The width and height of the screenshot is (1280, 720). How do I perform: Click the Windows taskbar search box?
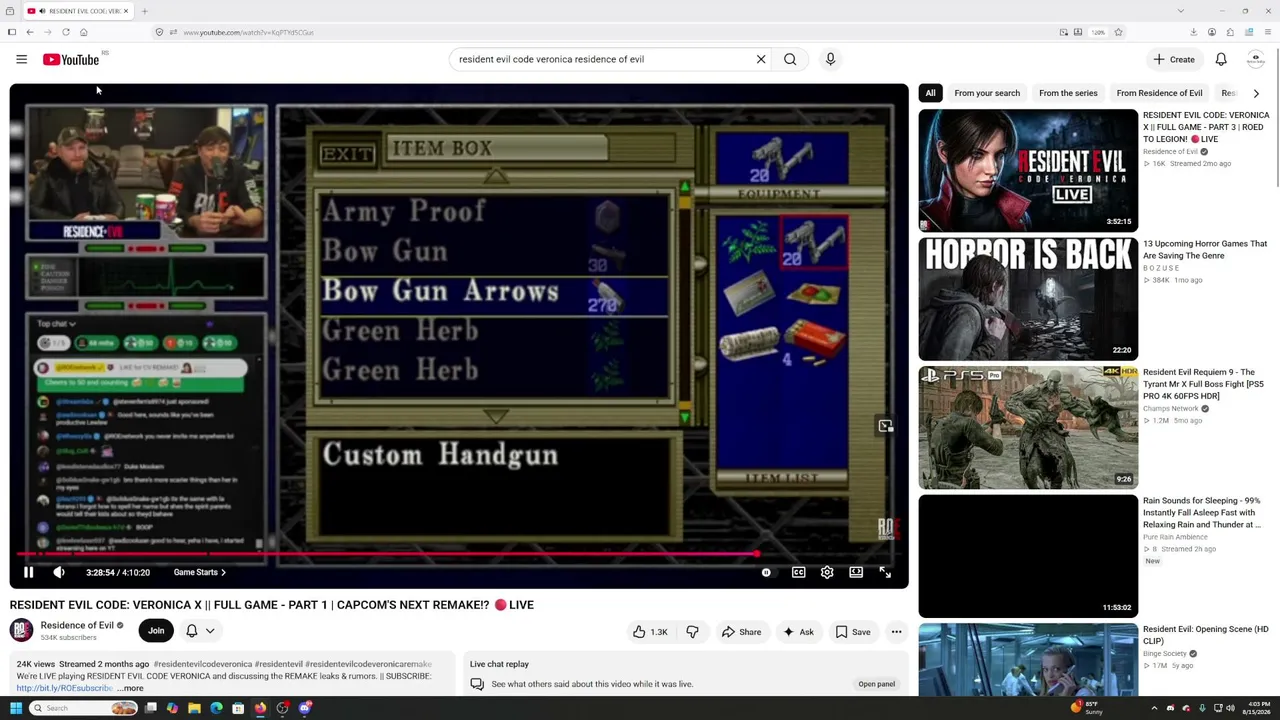[84, 708]
